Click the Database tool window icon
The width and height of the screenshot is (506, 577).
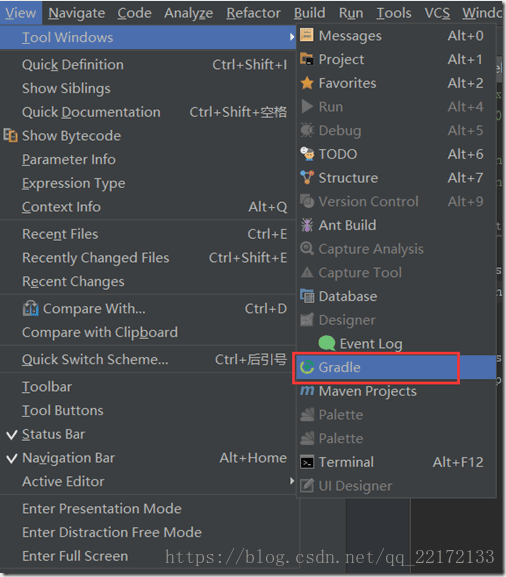(x=307, y=296)
